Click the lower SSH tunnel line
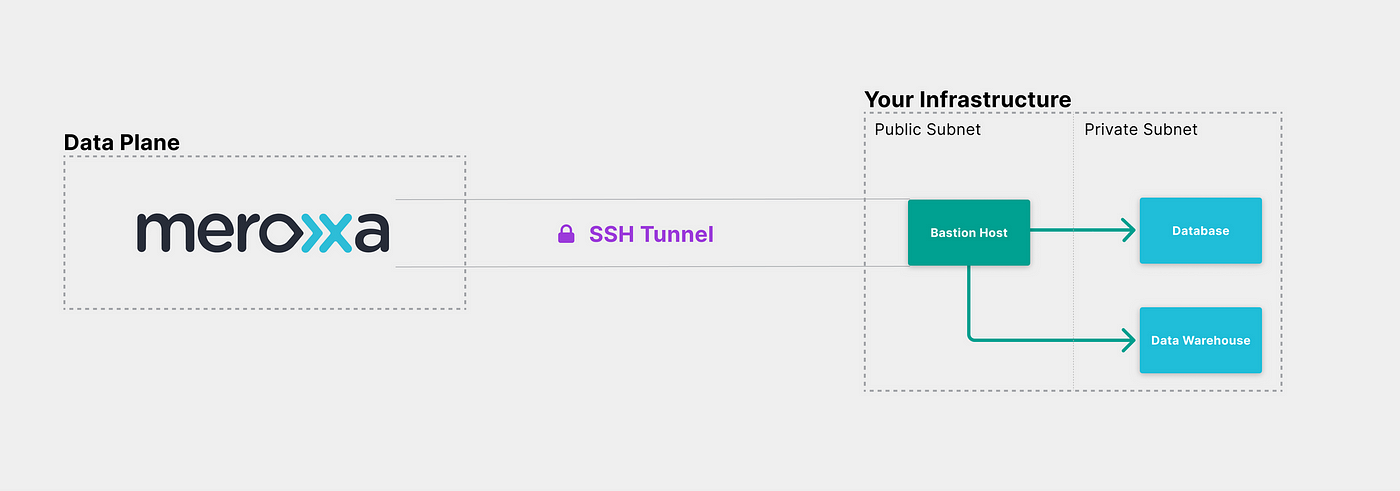Screen dimensions: 1400x491 point(652,267)
